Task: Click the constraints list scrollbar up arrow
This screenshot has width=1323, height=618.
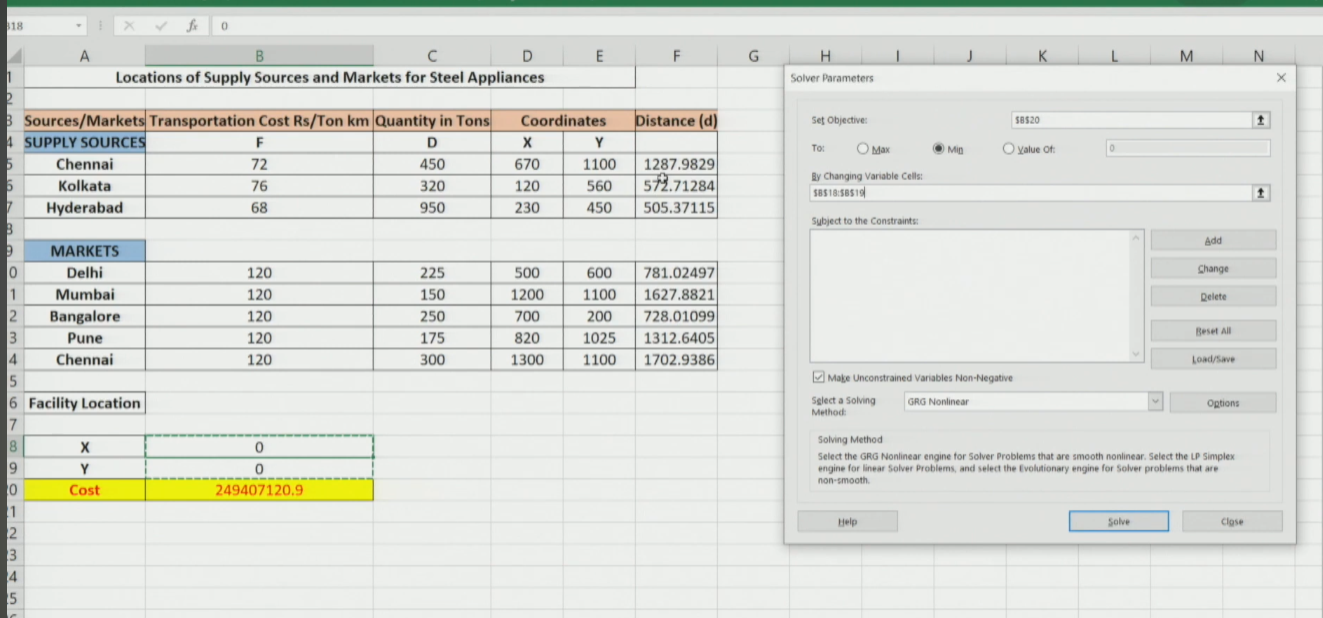Action: click(1136, 237)
